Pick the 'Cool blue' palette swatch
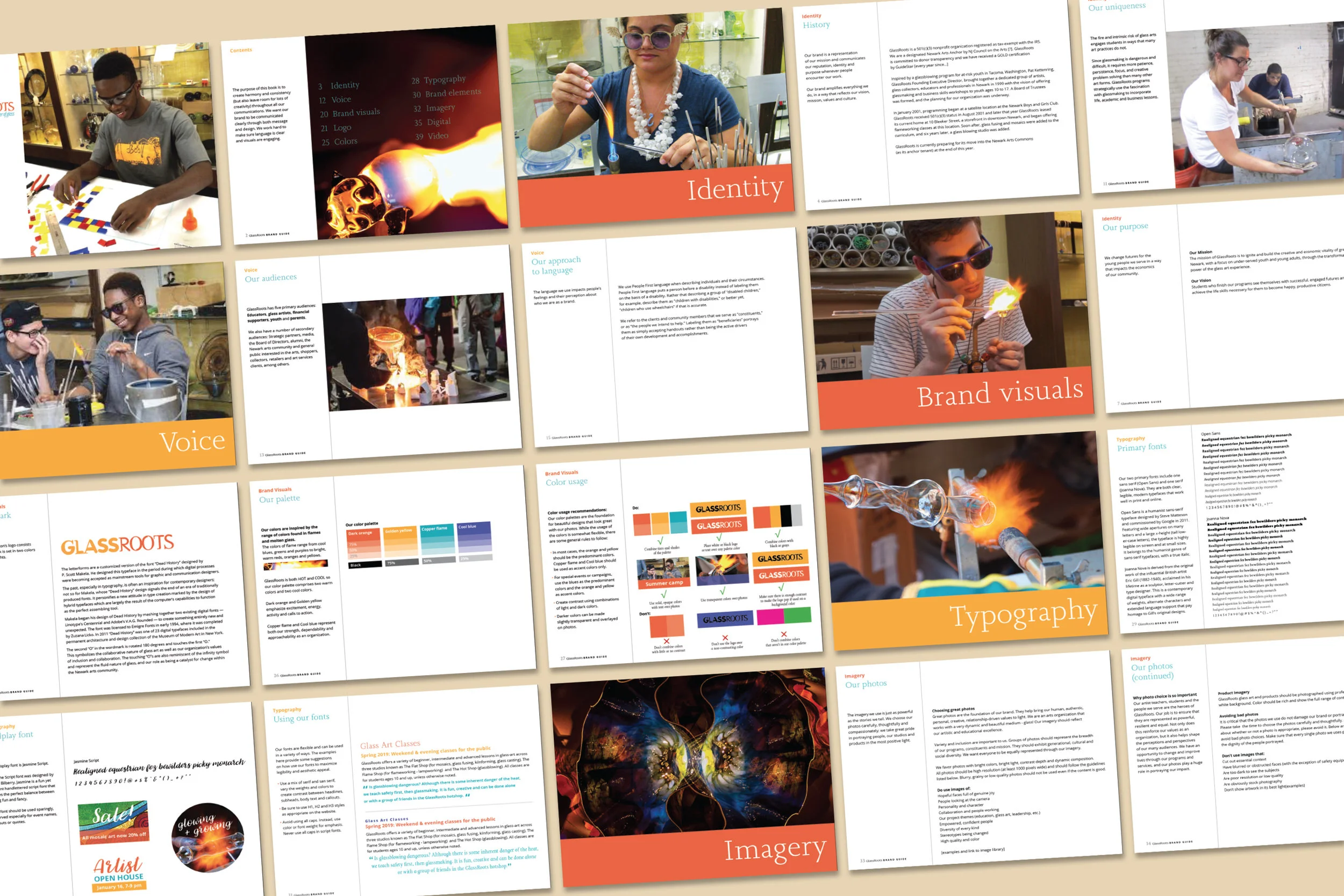Image resolution: width=1344 pixels, height=896 pixels. tap(474, 536)
